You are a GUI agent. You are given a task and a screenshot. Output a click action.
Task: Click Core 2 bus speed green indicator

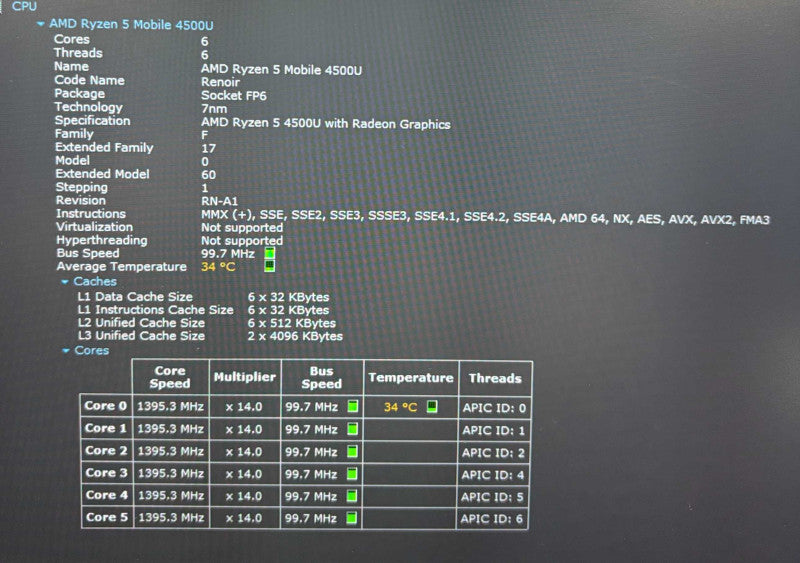pos(352,451)
